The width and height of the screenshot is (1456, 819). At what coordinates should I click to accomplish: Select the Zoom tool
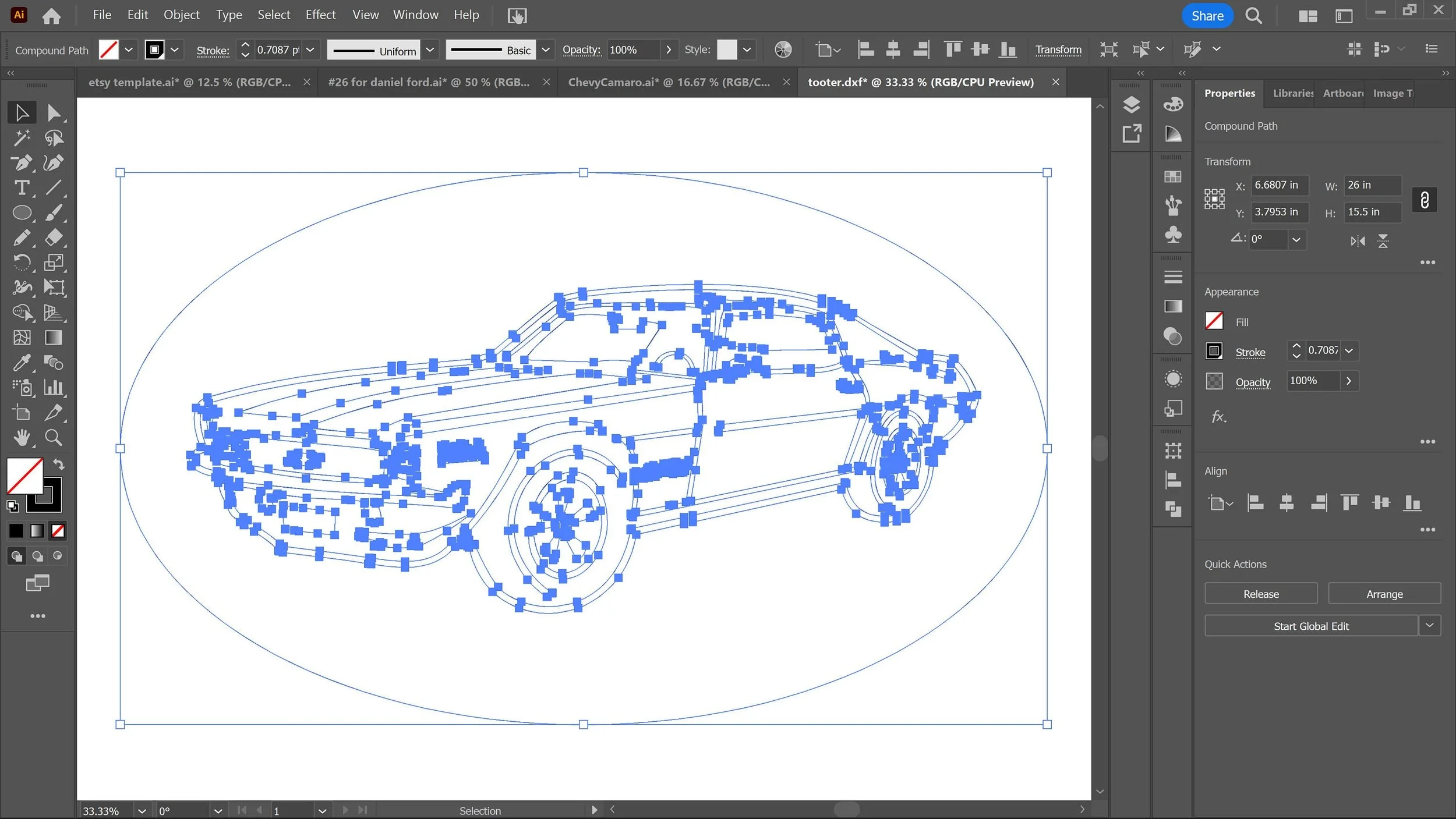54,437
